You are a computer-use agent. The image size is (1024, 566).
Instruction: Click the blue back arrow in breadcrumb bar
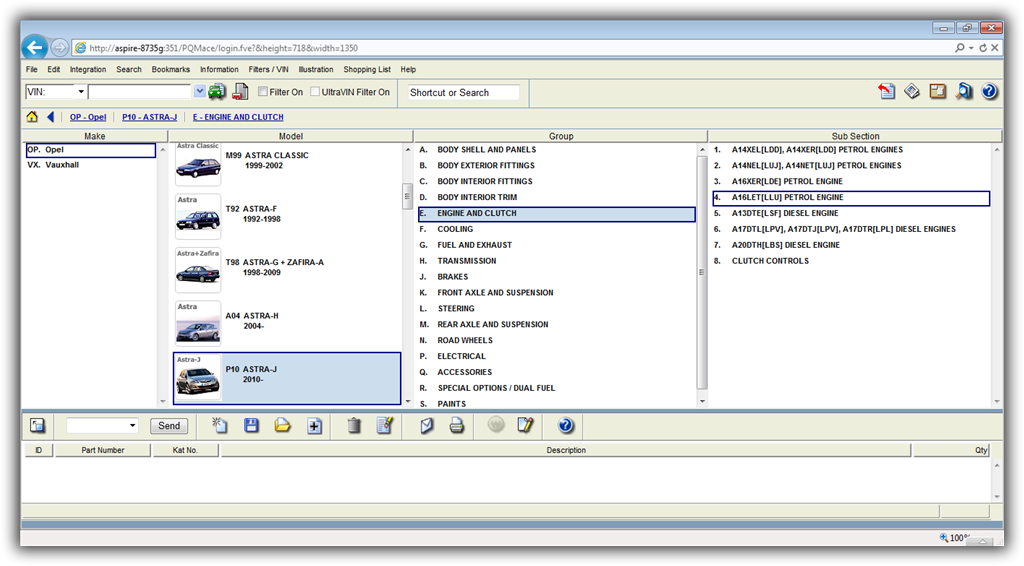(50, 117)
